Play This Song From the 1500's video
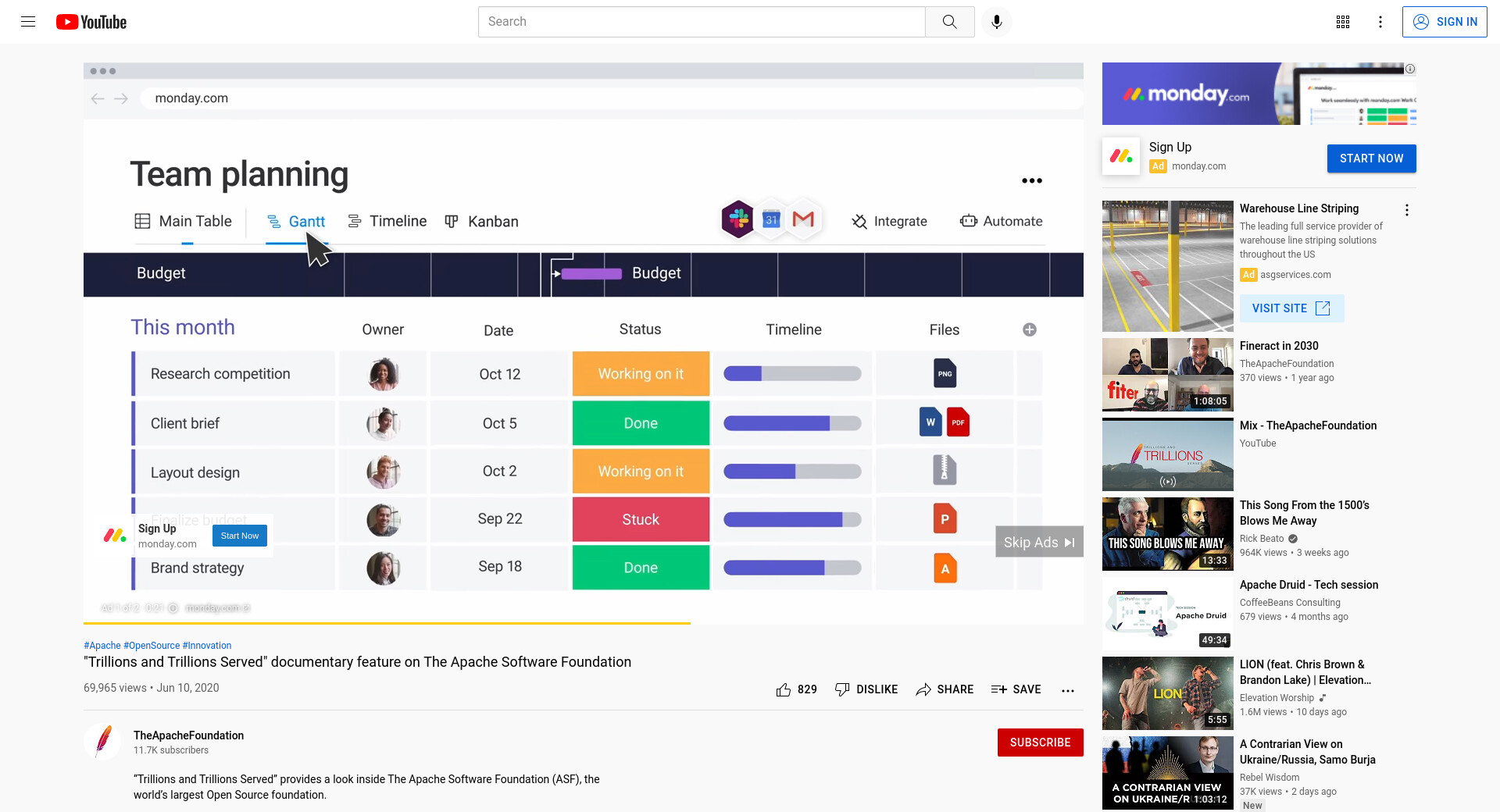Viewport: 1500px width, 812px height. 1167,534
